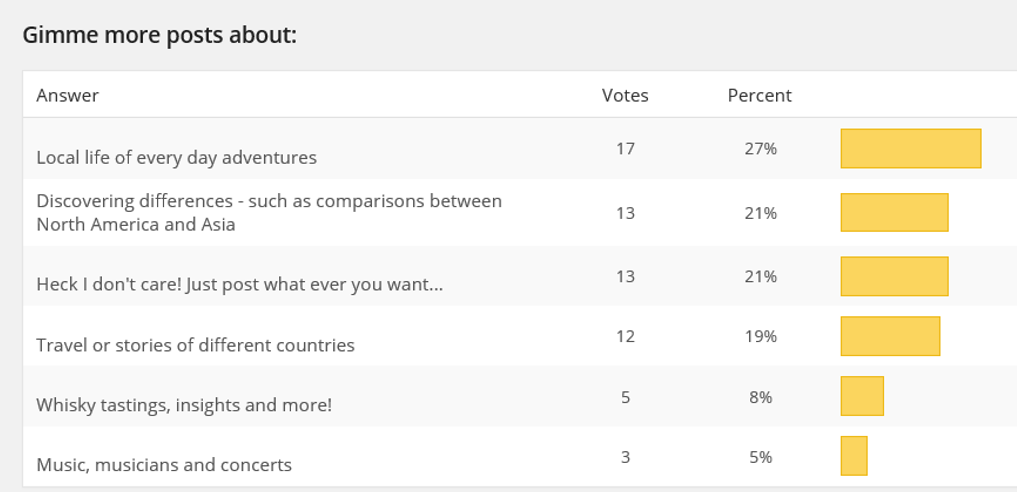
Task: Click the Votes column header
Action: tap(625, 96)
